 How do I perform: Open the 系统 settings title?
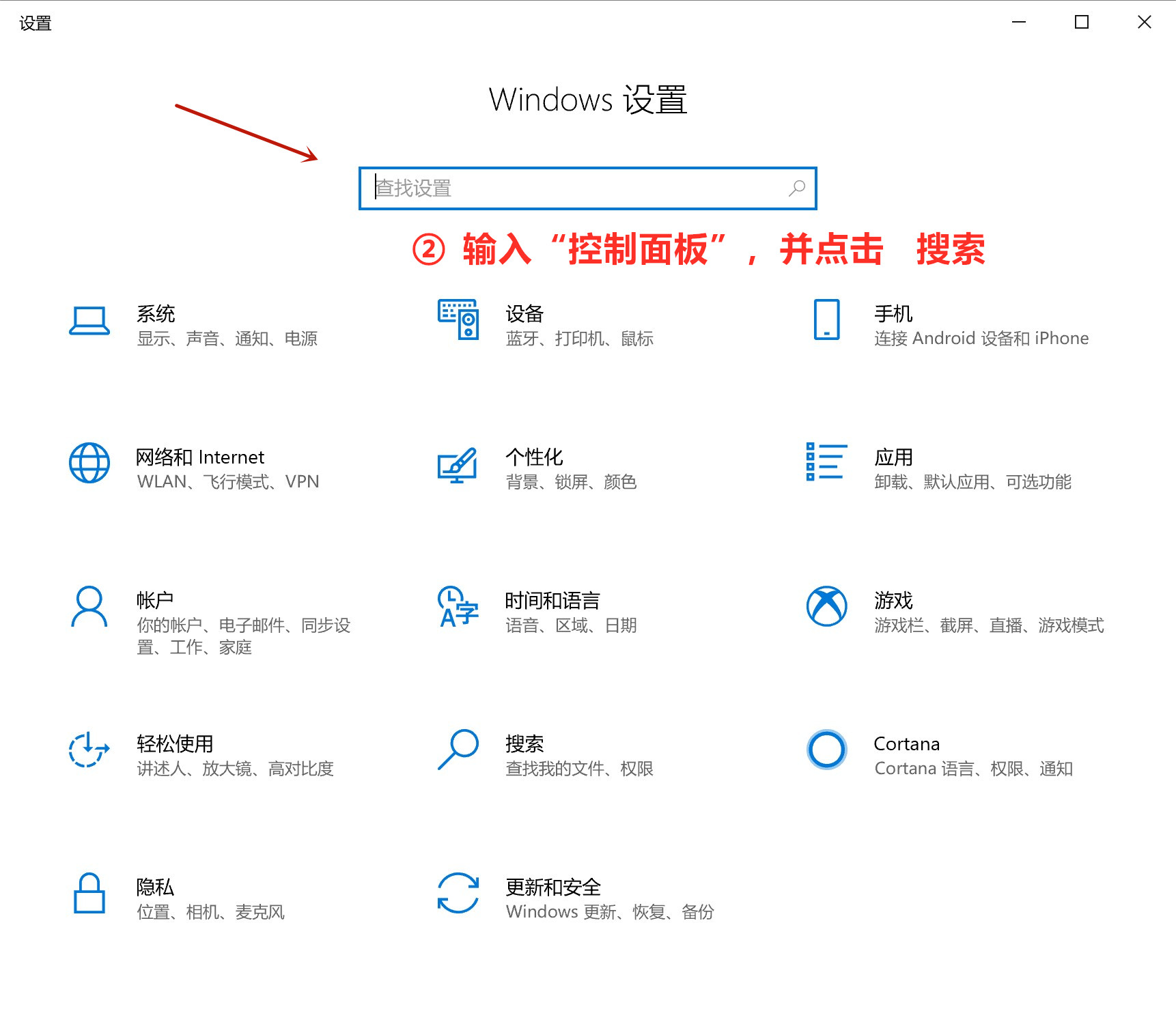click(x=156, y=313)
